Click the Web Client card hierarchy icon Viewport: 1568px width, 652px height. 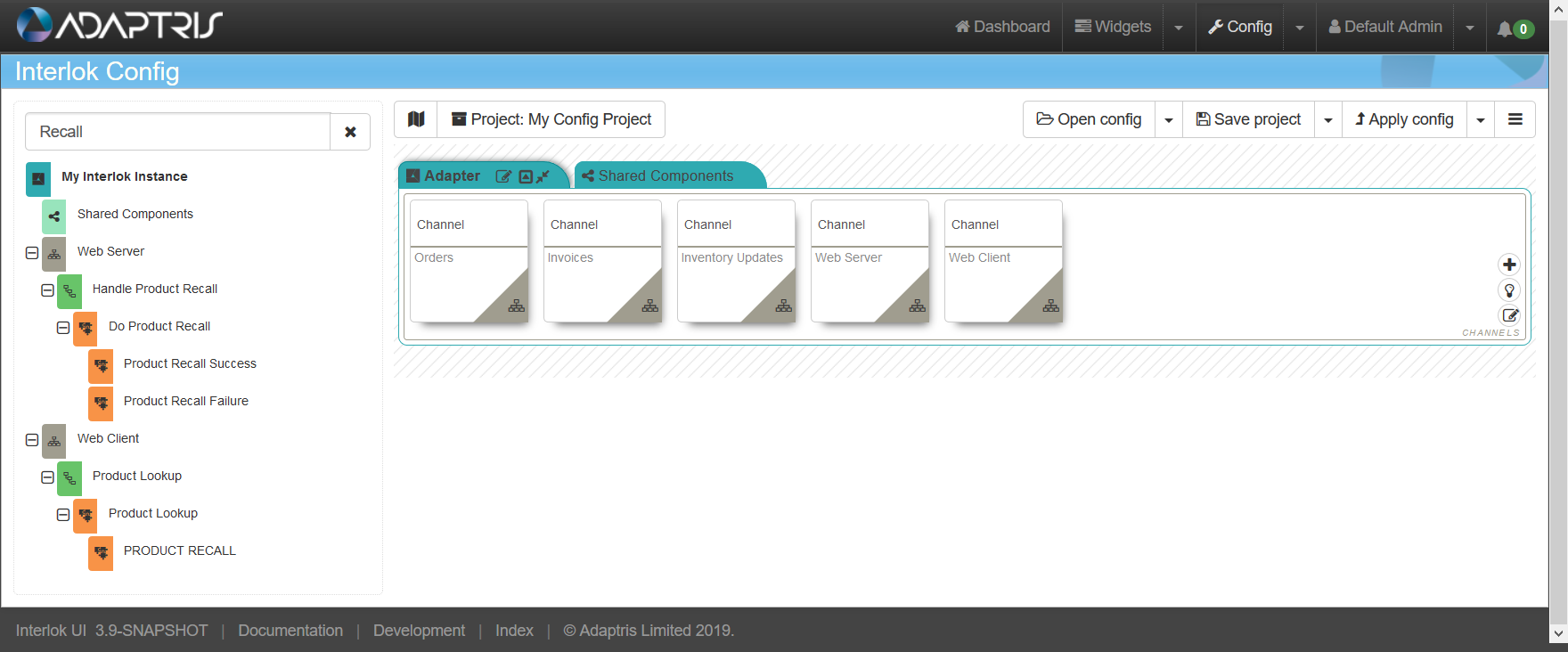(1051, 306)
